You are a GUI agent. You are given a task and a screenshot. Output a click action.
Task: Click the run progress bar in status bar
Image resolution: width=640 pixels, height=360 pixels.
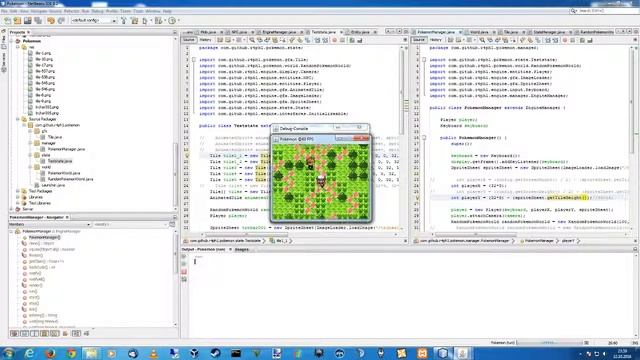(549, 343)
